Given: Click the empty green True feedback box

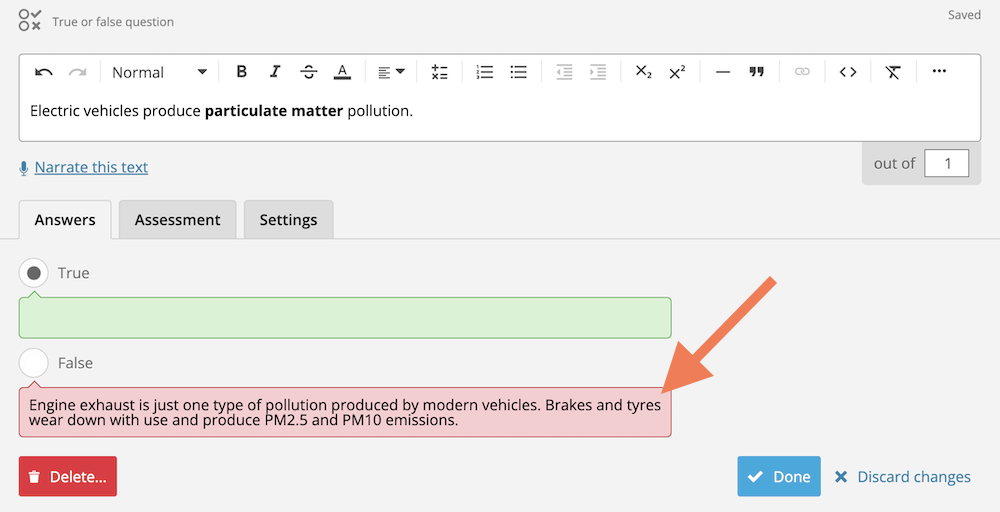Looking at the screenshot, I should (x=345, y=318).
